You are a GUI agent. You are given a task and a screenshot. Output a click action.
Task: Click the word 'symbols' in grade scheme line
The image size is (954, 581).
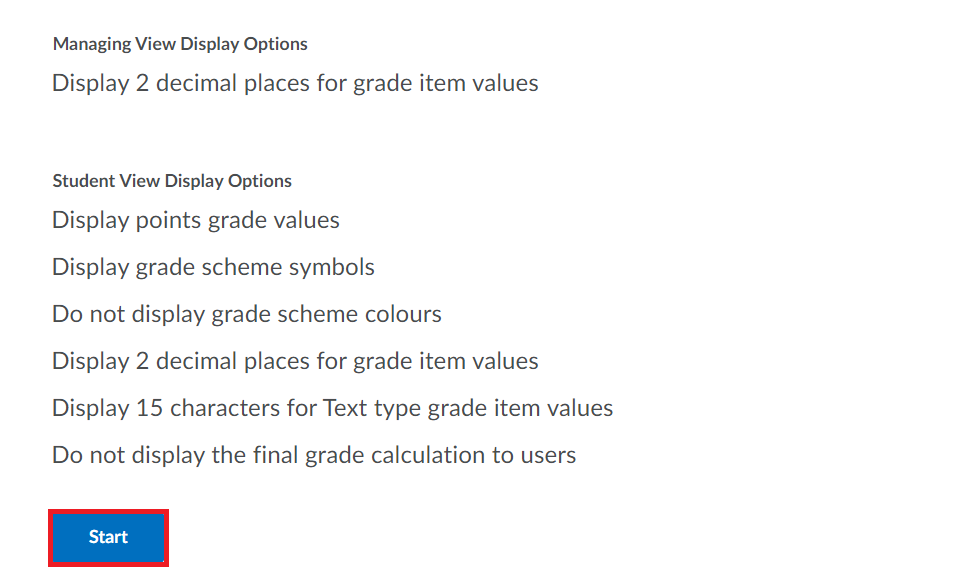pos(332,268)
